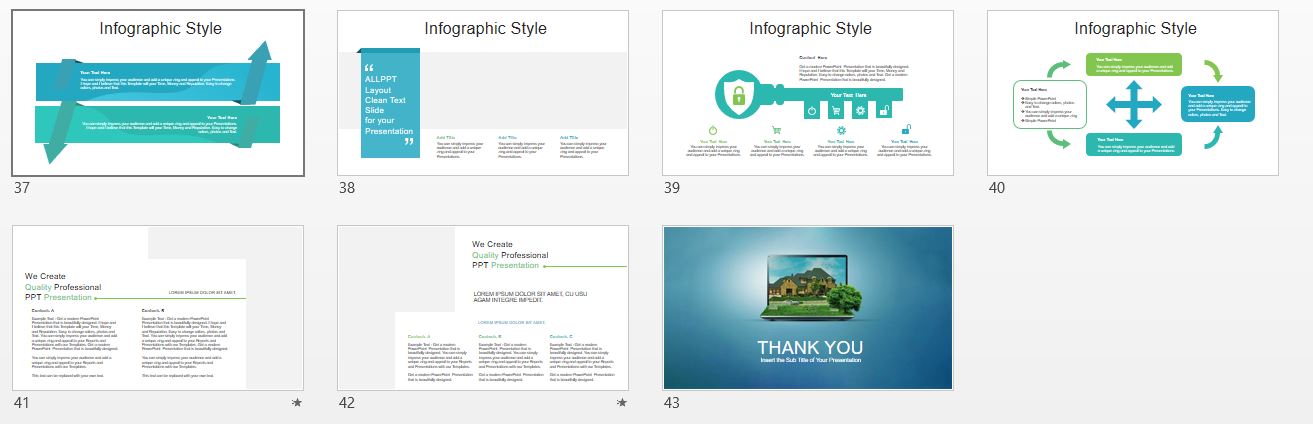
Task: Select slide 38 thumbnail with quote ribbon
Action: click(483, 93)
